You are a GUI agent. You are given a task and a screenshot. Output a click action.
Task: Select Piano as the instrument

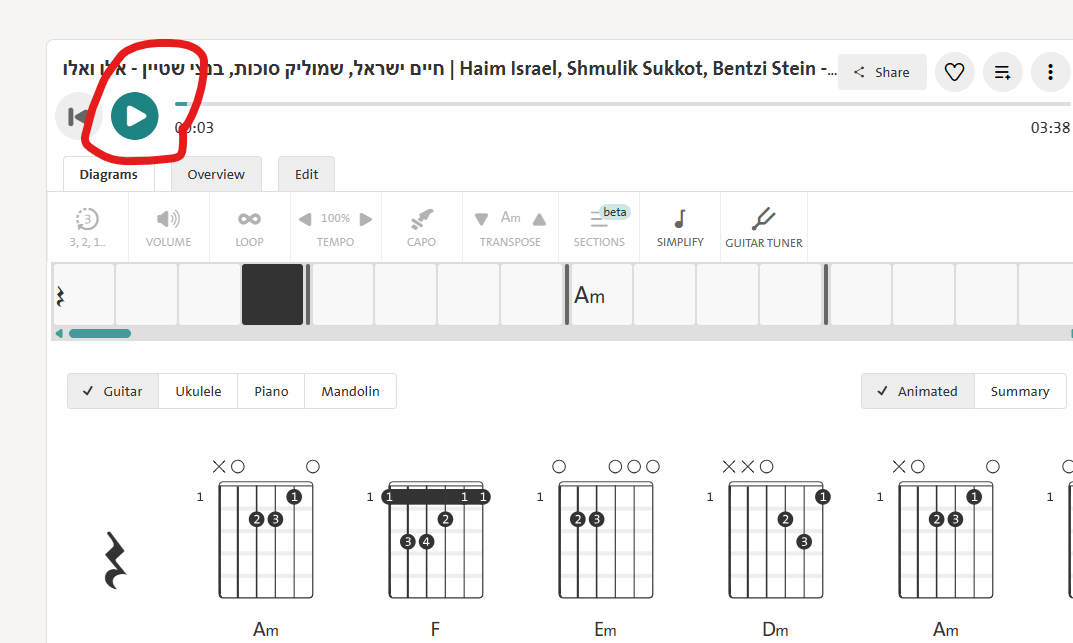(271, 391)
